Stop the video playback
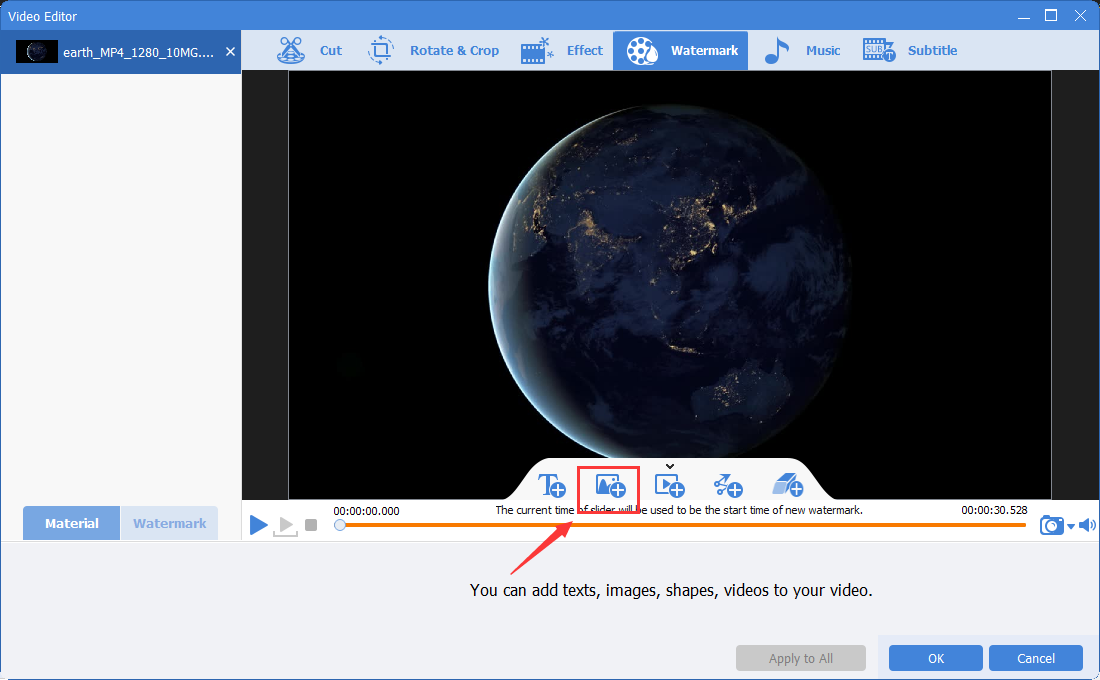 [311, 525]
